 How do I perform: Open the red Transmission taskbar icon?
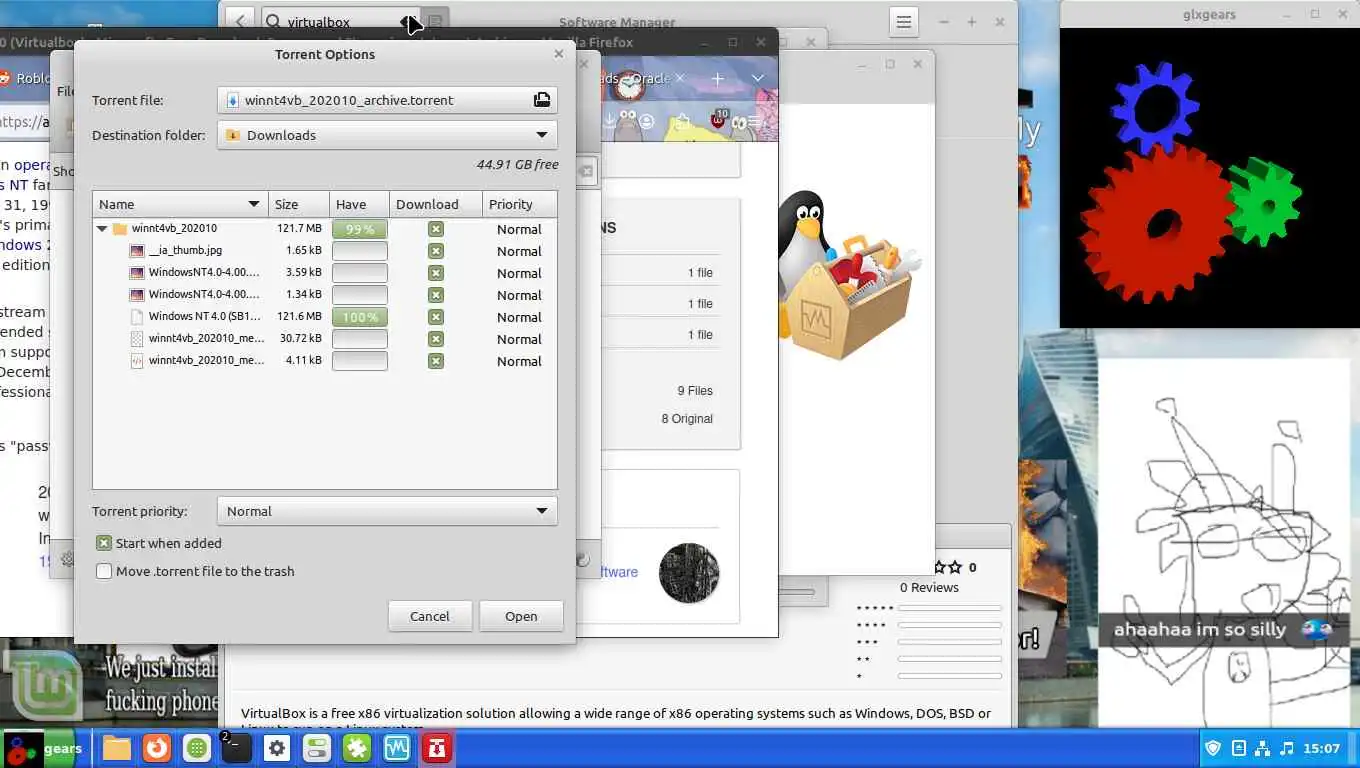pyautogui.click(x=437, y=748)
